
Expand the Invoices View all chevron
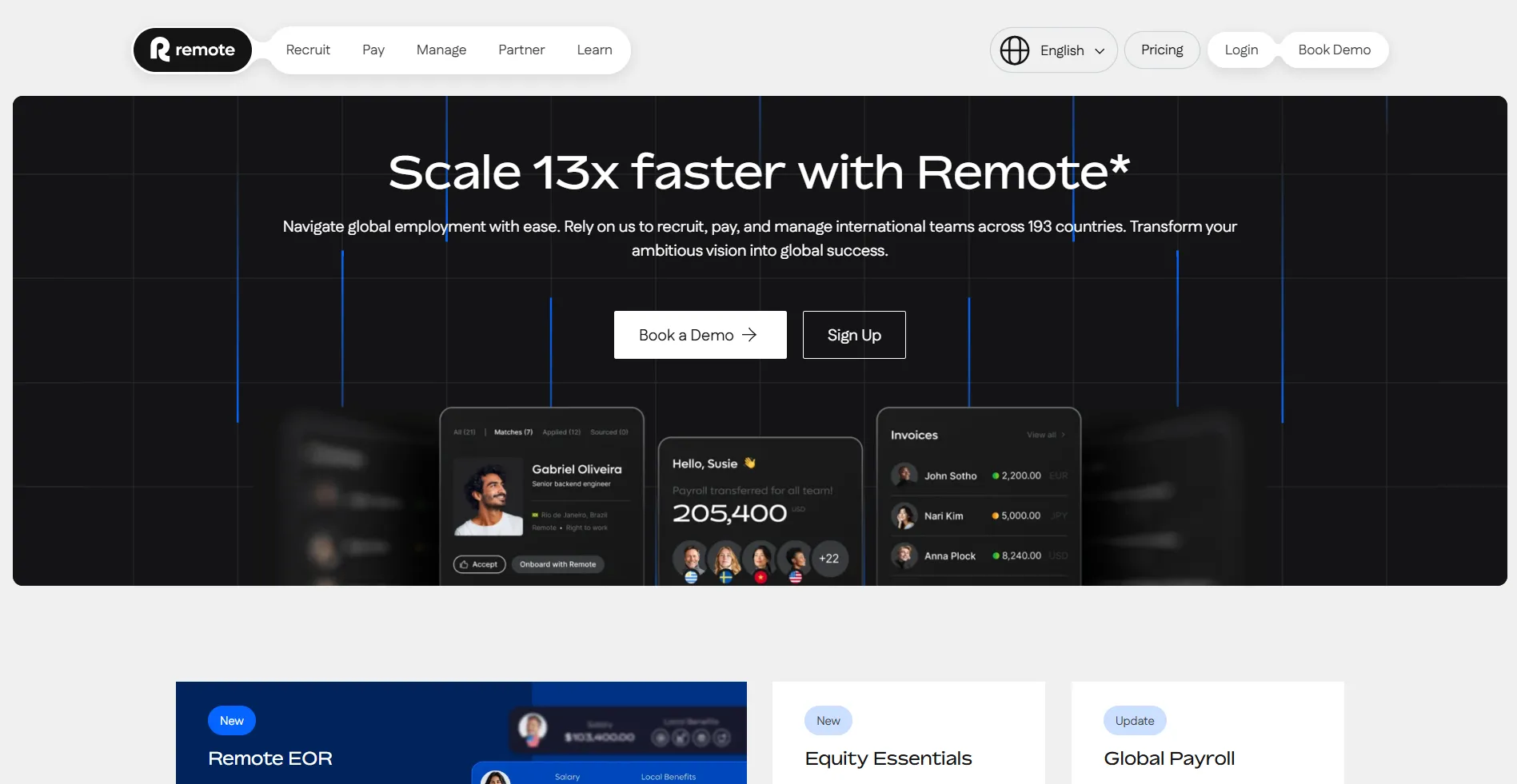1063,435
